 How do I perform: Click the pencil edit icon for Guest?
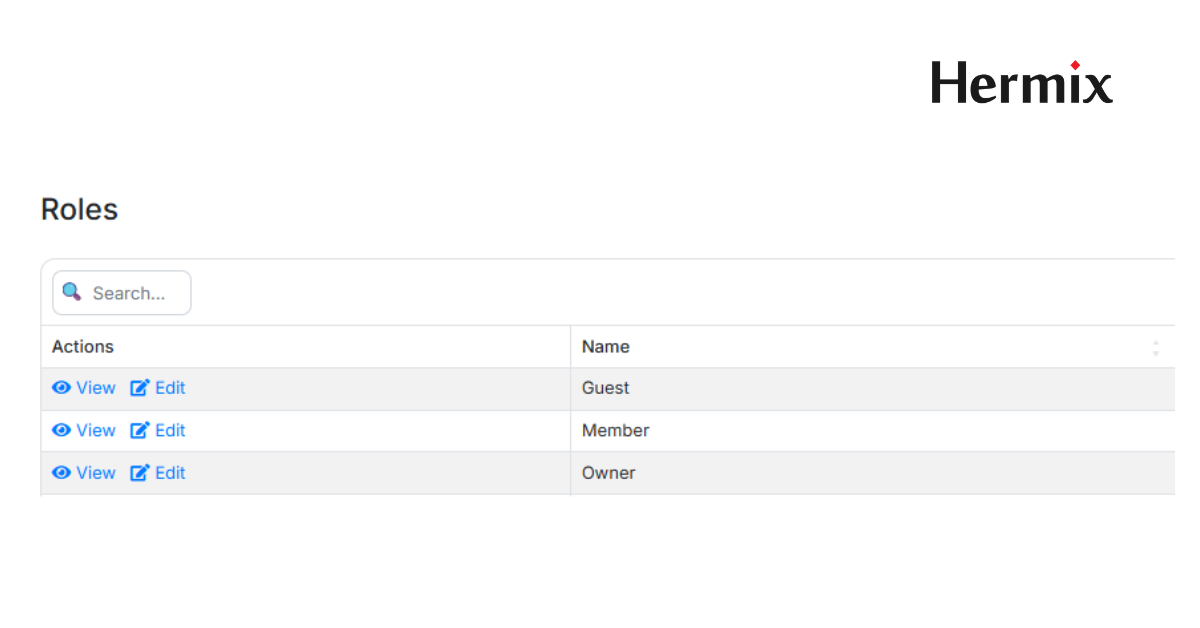tap(140, 388)
